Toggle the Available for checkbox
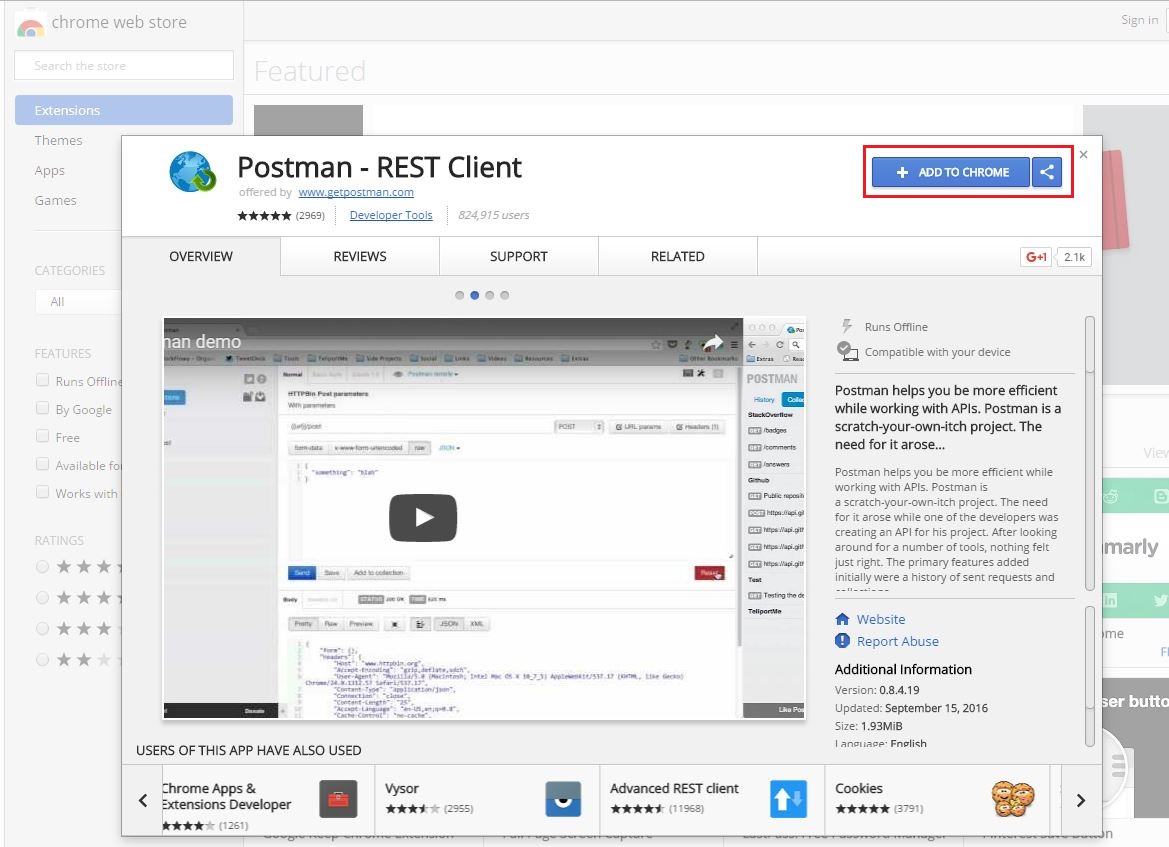1169x847 pixels. [x=42, y=465]
